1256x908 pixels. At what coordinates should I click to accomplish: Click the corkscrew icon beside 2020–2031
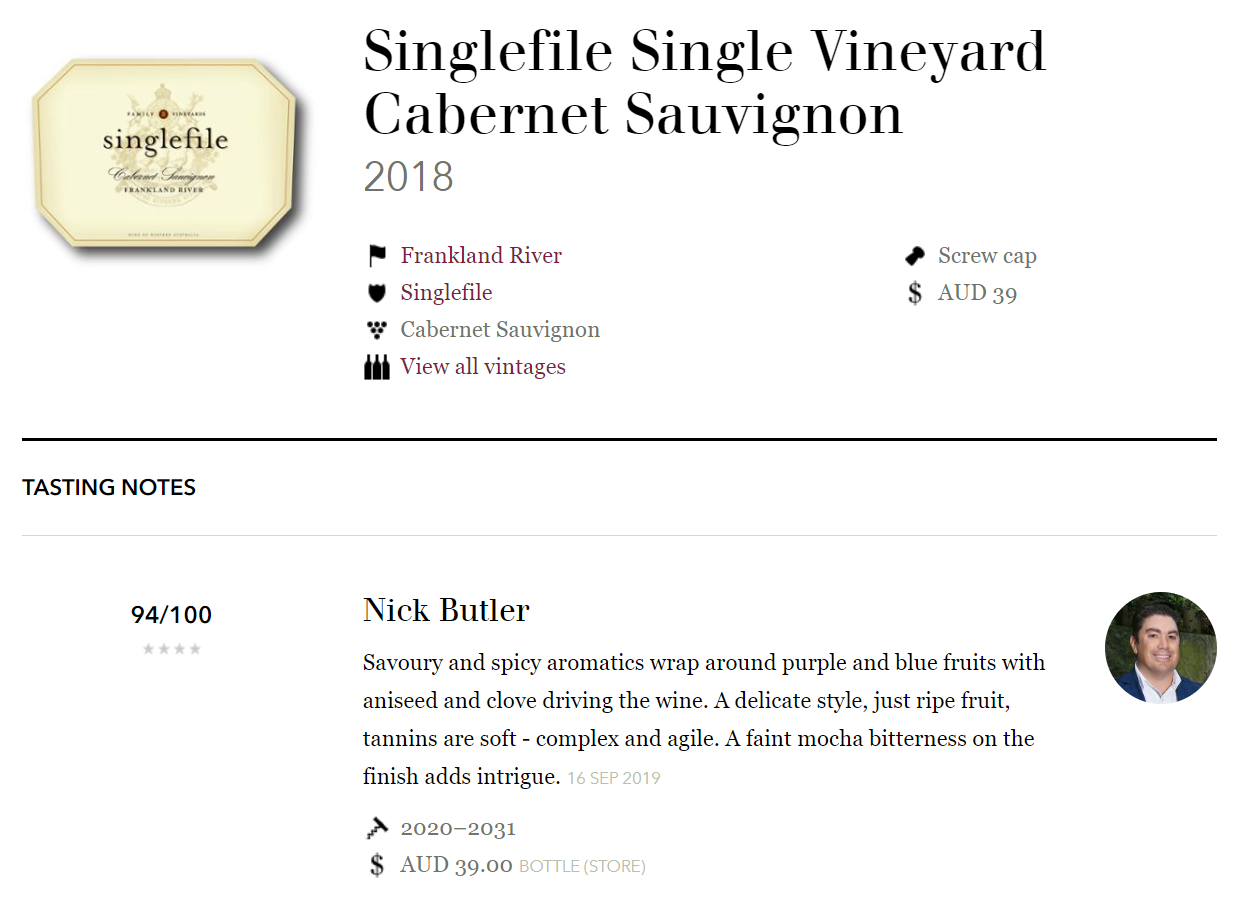pyautogui.click(x=376, y=828)
